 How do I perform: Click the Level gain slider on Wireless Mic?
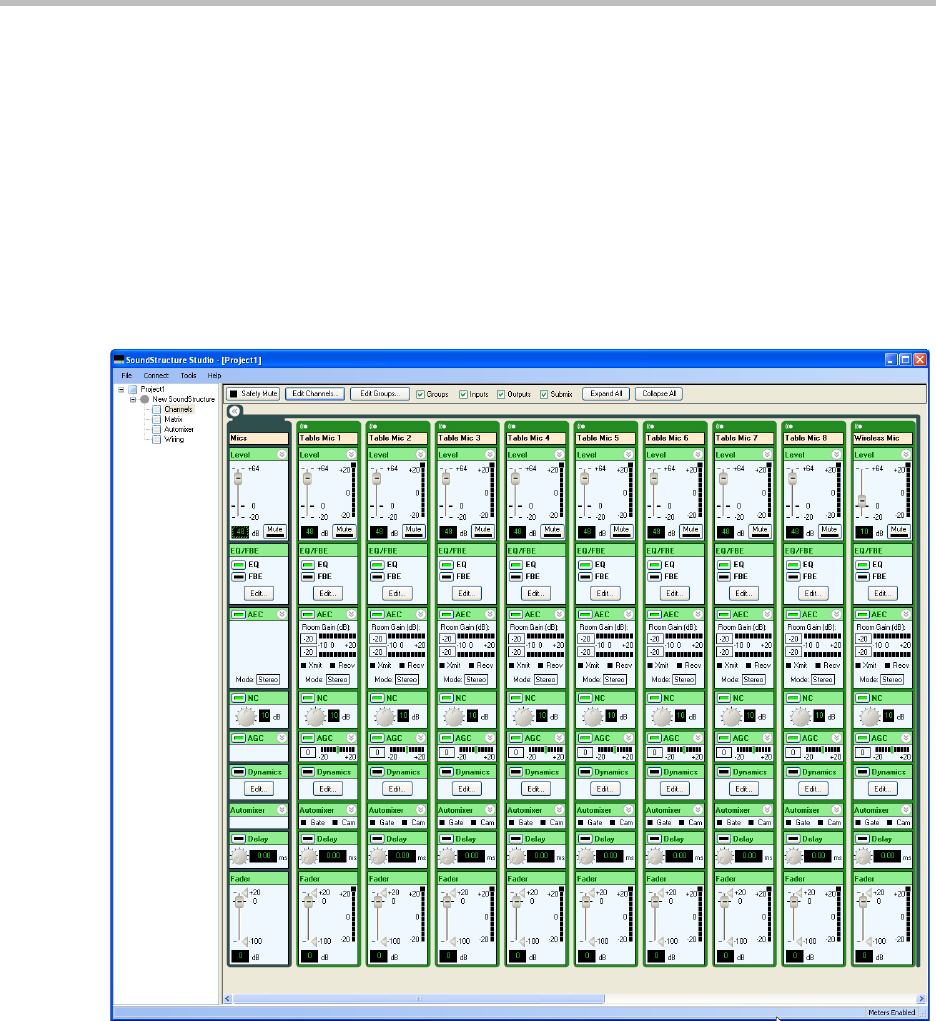point(862,500)
